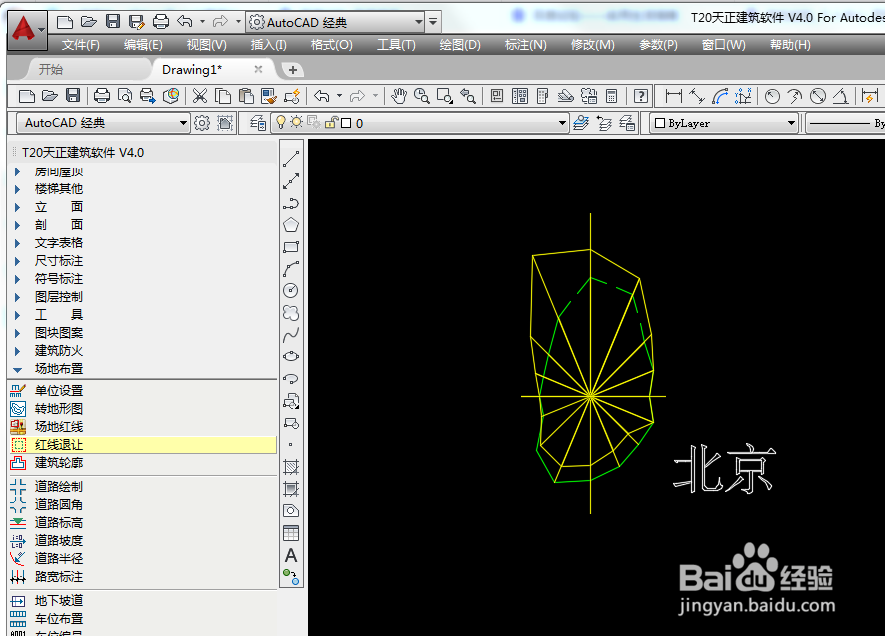Select the Hatch tool
885x636 pixels.
click(291, 467)
